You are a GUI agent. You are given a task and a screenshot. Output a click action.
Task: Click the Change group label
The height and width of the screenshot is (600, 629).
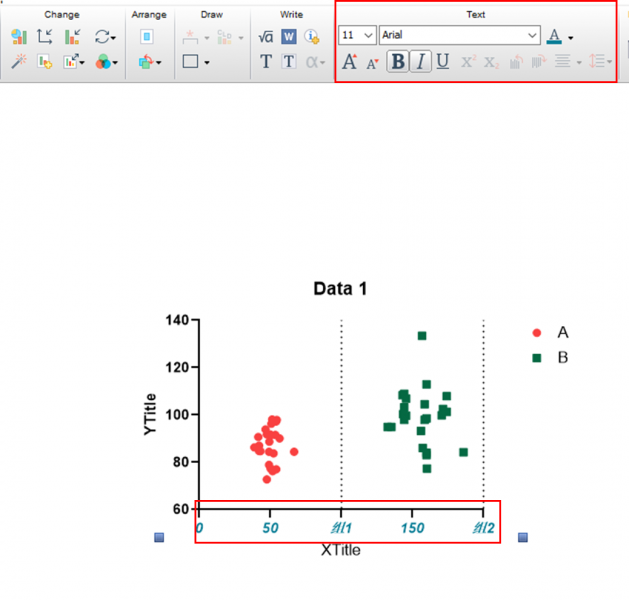[x=62, y=15]
